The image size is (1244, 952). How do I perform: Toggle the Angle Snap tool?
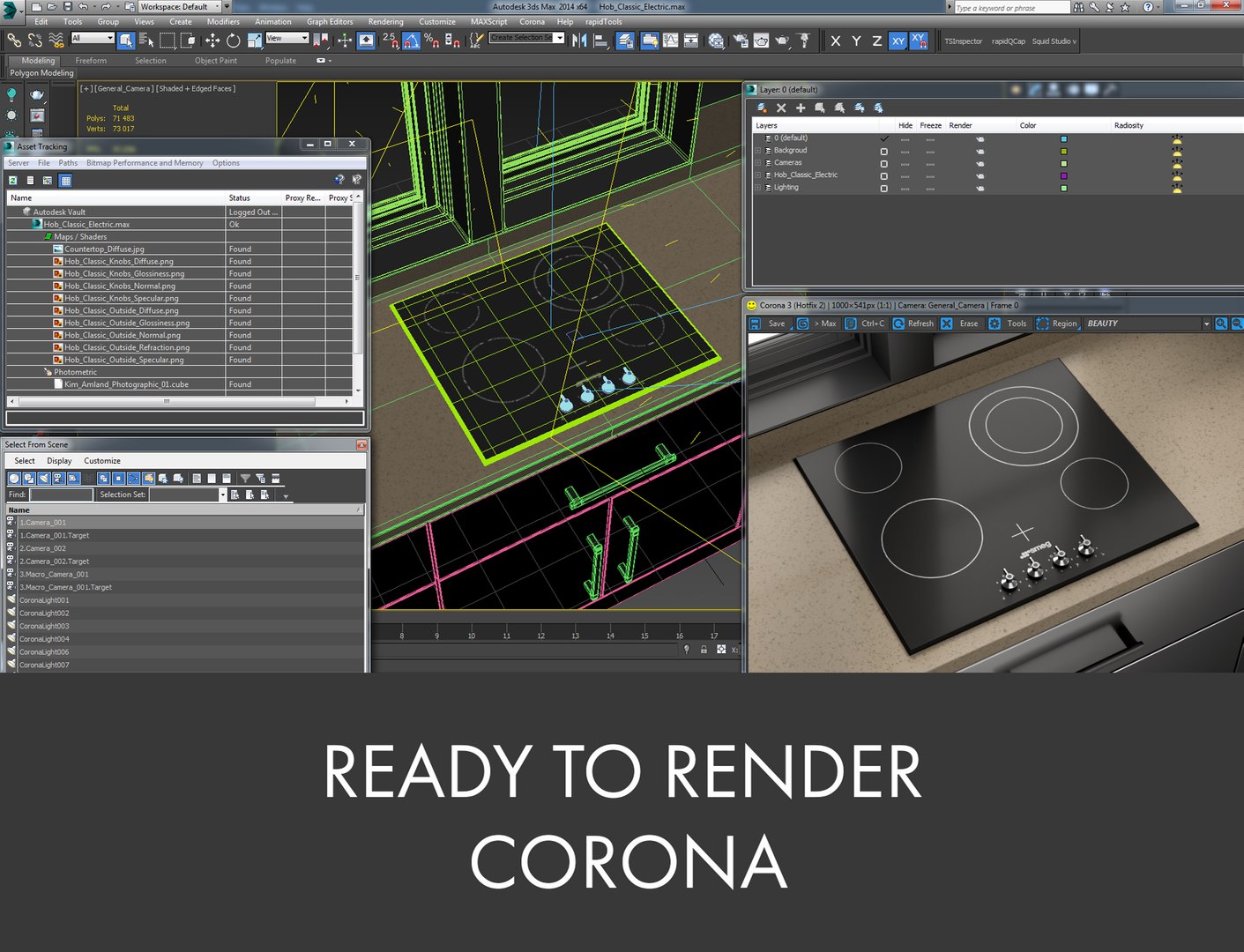(x=411, y=41)
